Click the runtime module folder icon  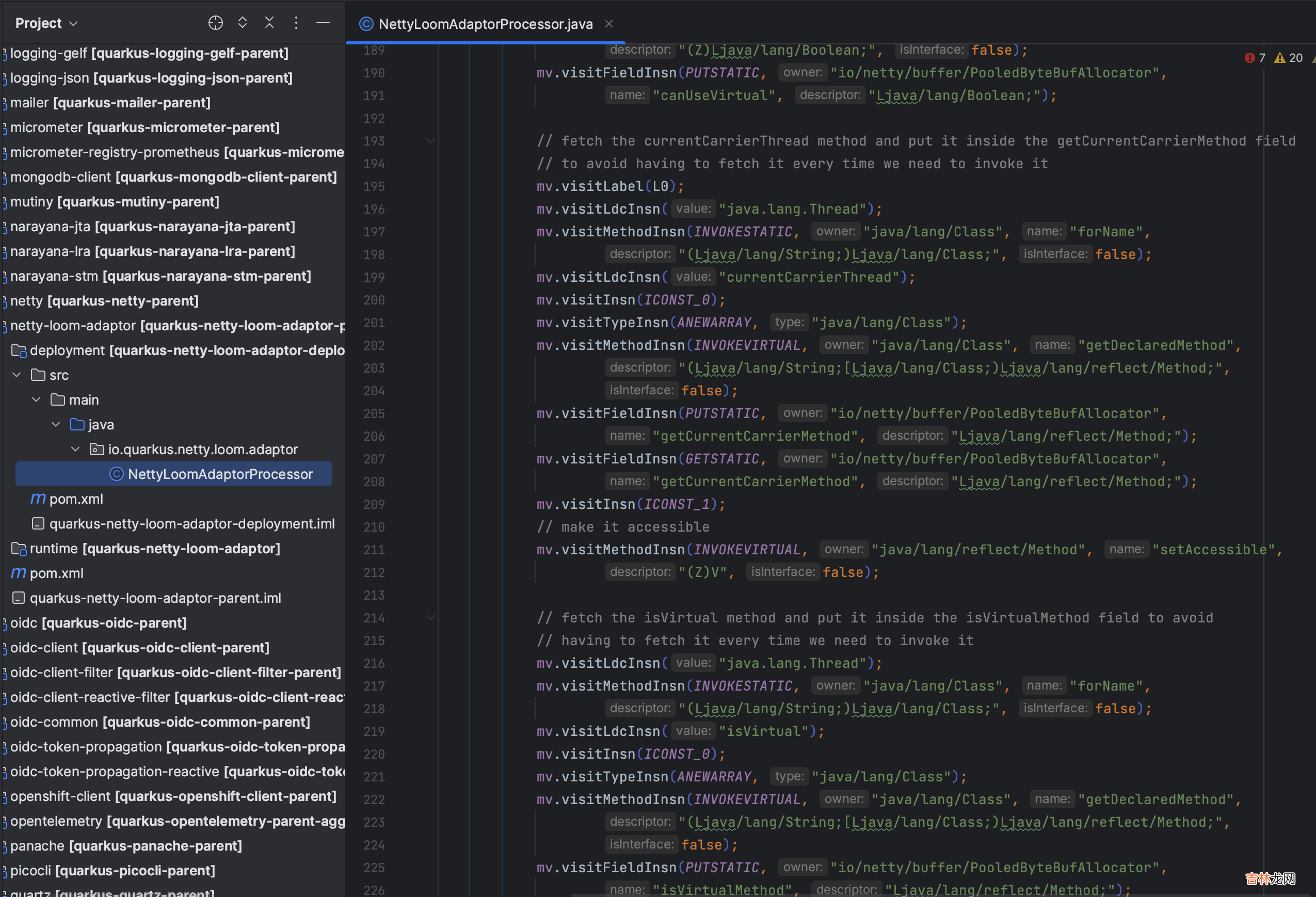click(19, 549)
